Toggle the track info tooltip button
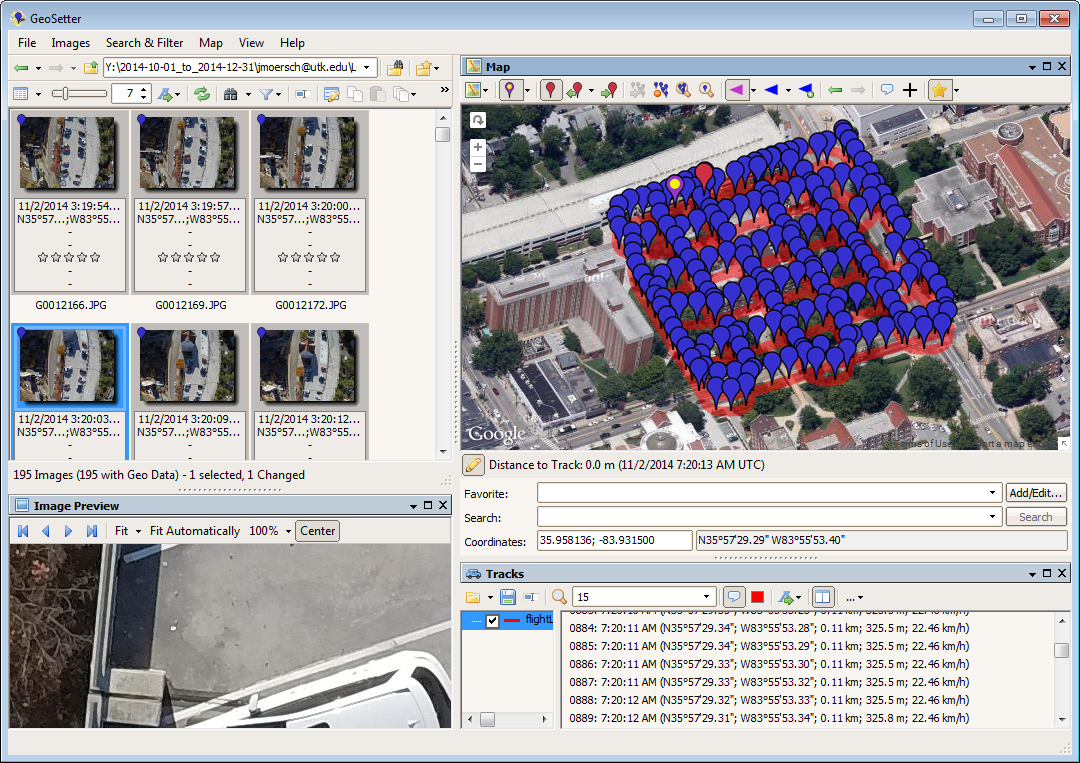This screenshot has width=1080, height=763. (x=733, y=597)
